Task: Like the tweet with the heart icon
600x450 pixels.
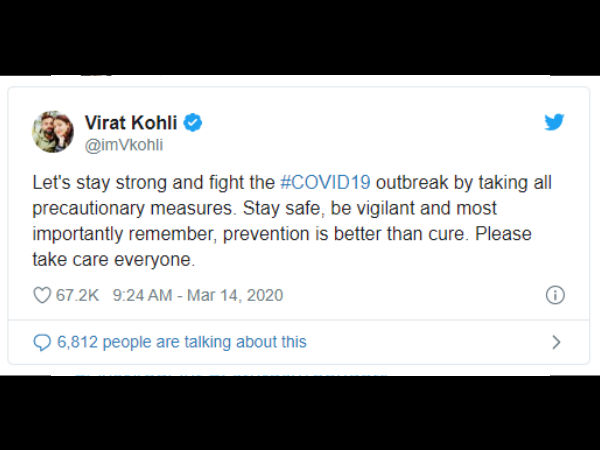Action: 42,295
